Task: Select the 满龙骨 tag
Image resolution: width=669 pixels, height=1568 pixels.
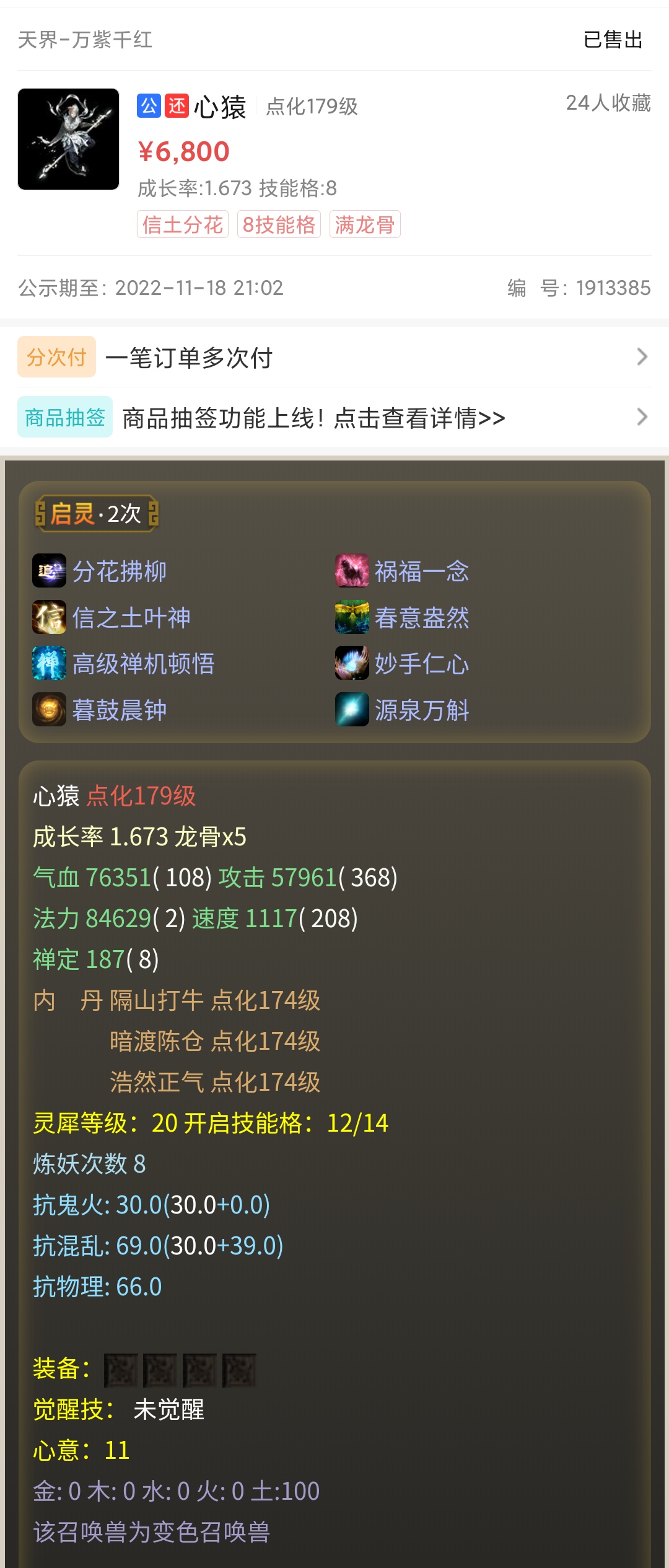Action: (365, 224)
